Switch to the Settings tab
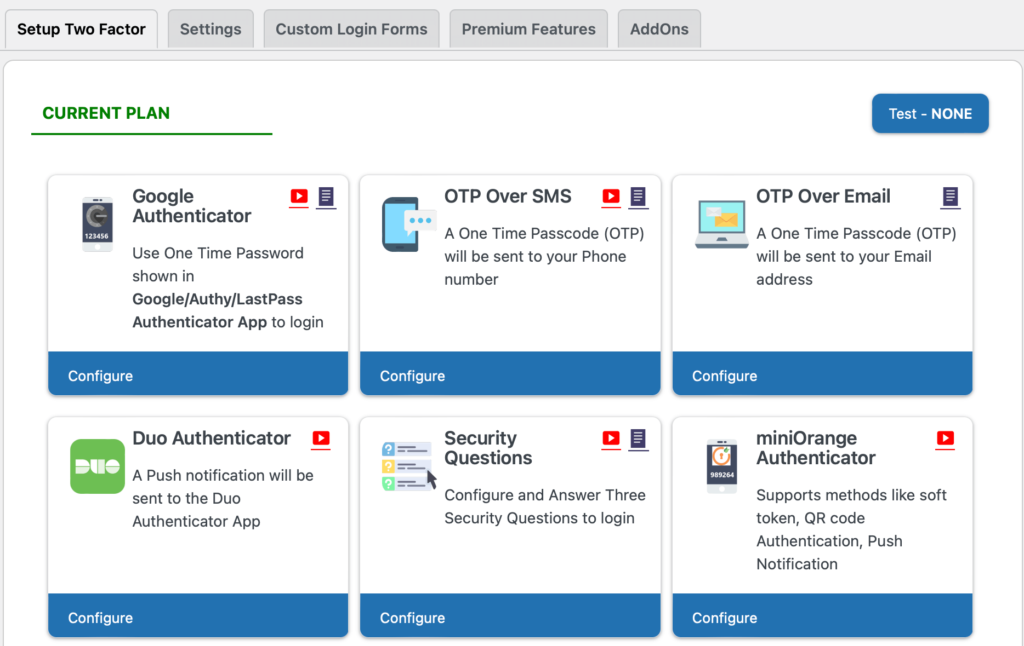 point(210,29)
